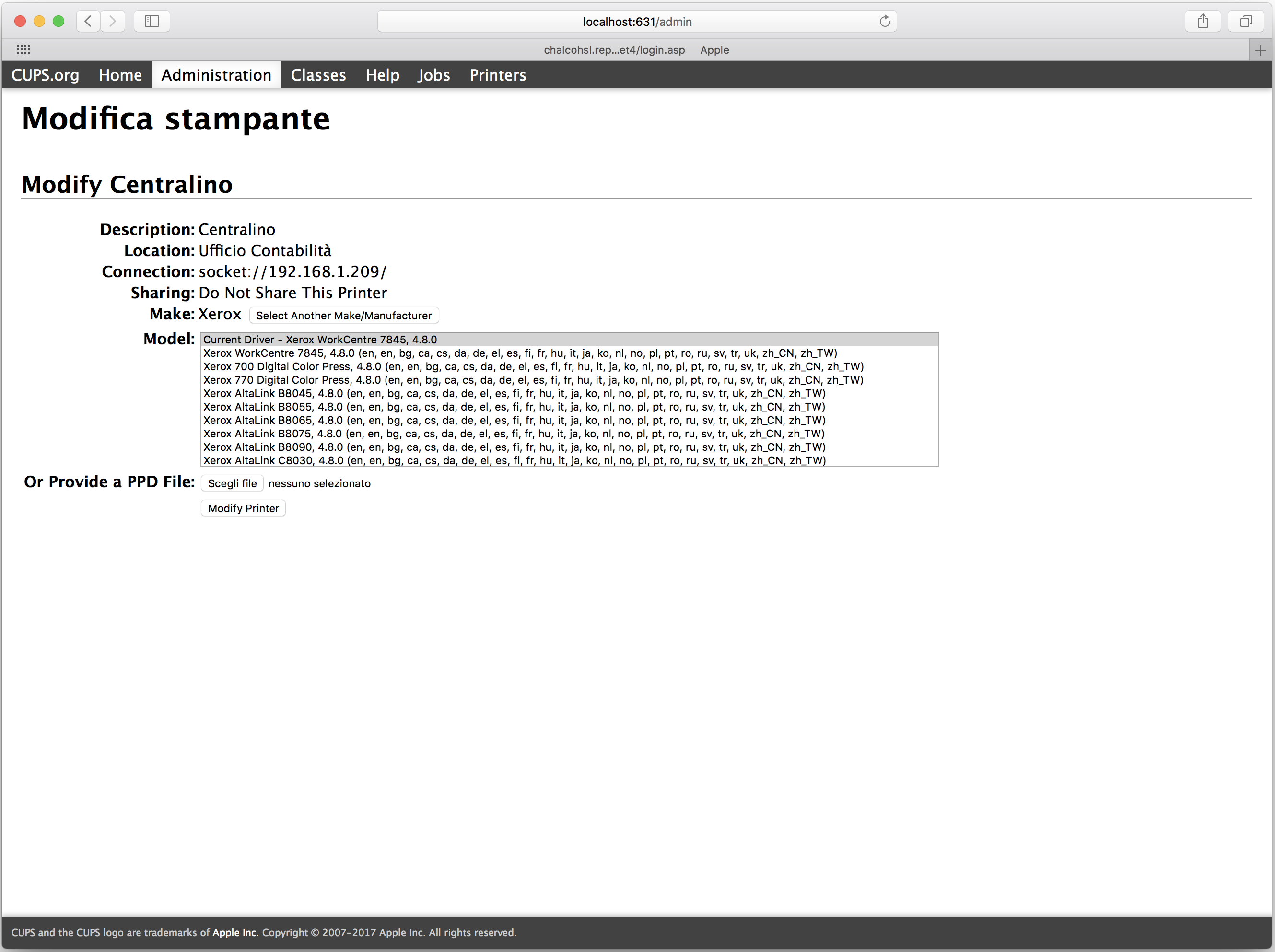Open the Apple bookmark in favorites bar

click(x=714, y=49)
